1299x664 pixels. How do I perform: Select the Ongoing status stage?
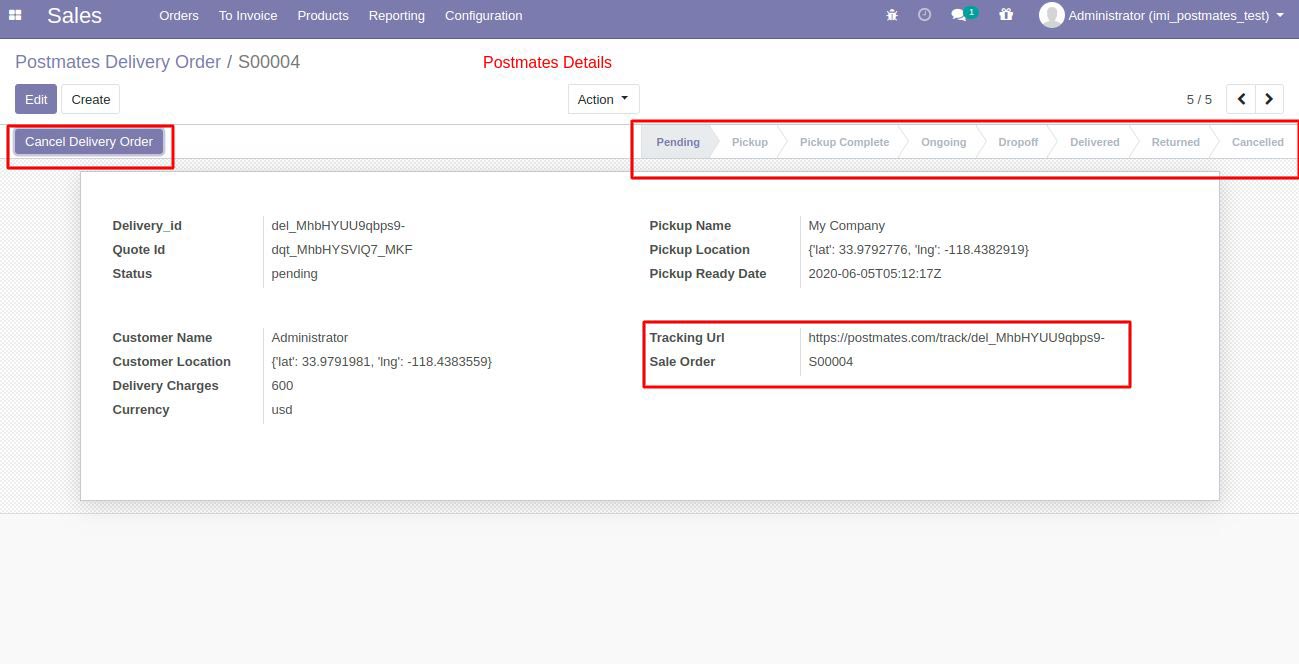[944, 142]
